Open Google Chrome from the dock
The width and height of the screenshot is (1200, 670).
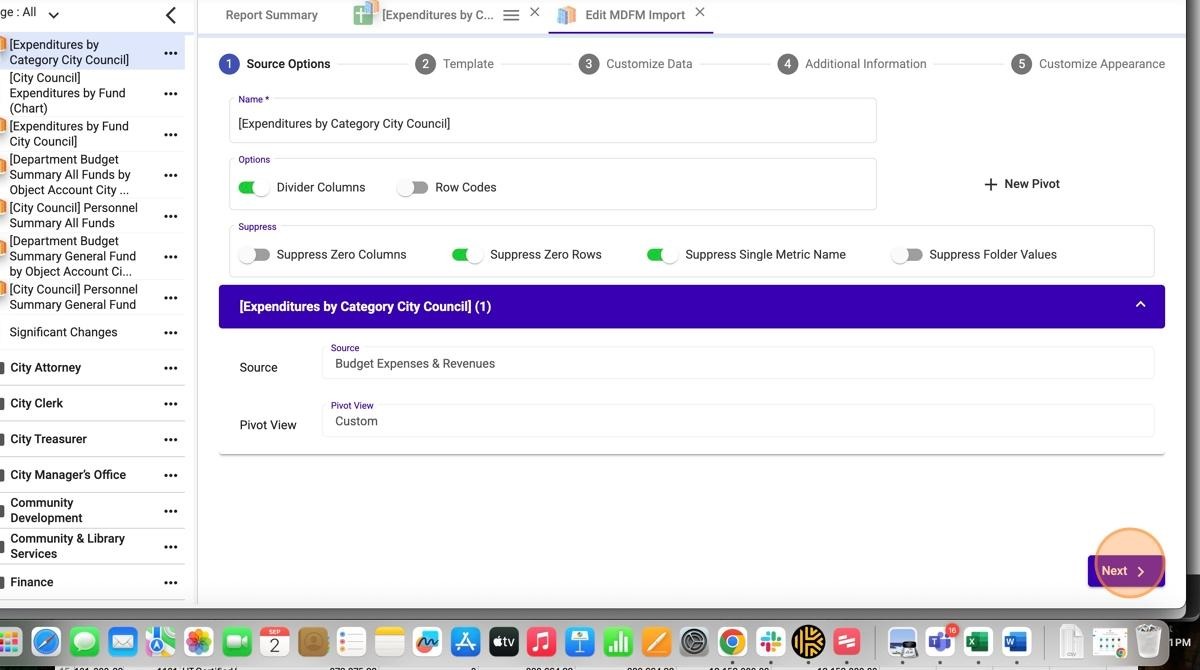[732, 642]
